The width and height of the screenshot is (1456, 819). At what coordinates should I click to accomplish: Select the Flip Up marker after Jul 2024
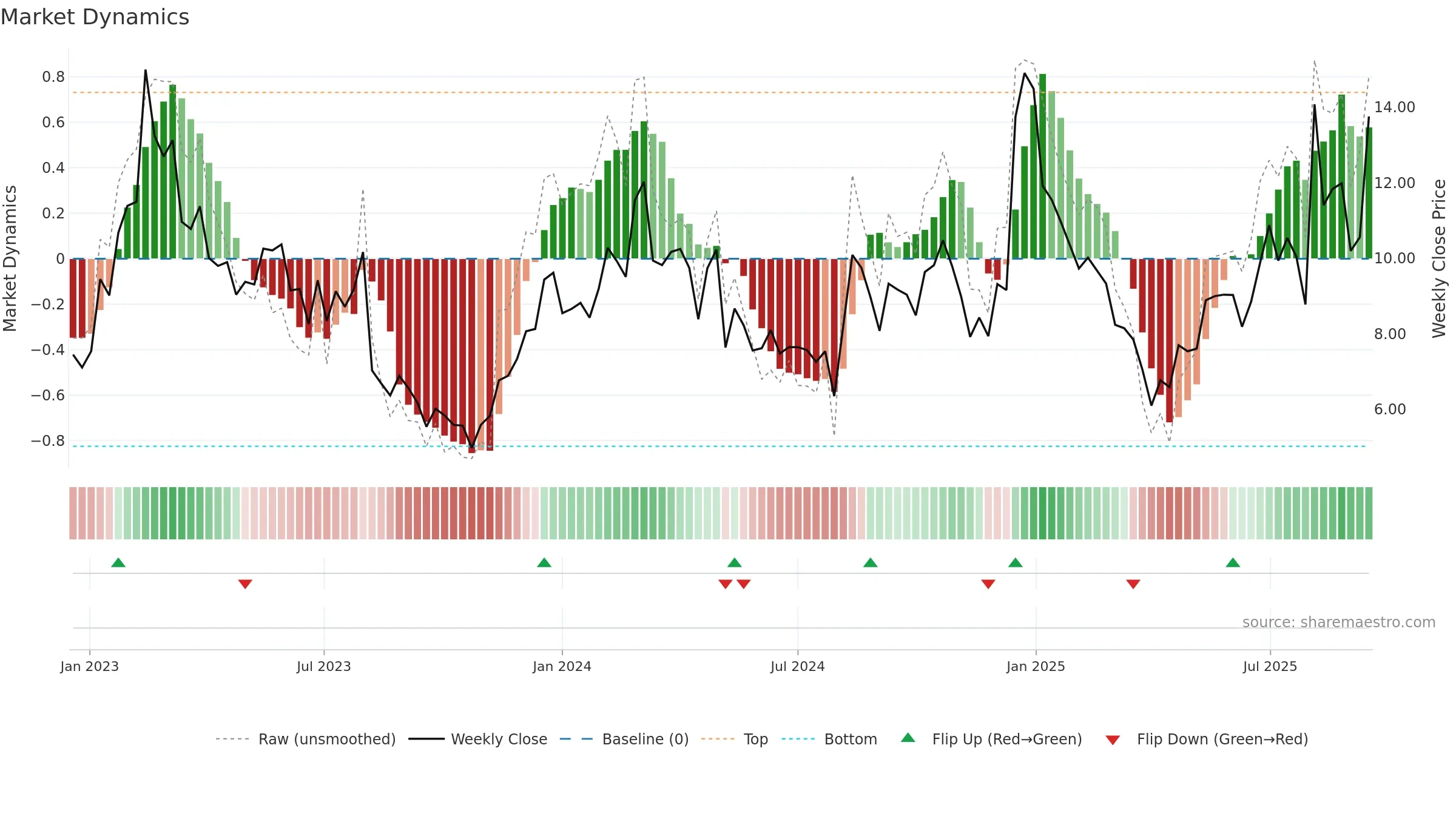pyautogui.click(x=871, y=562)
